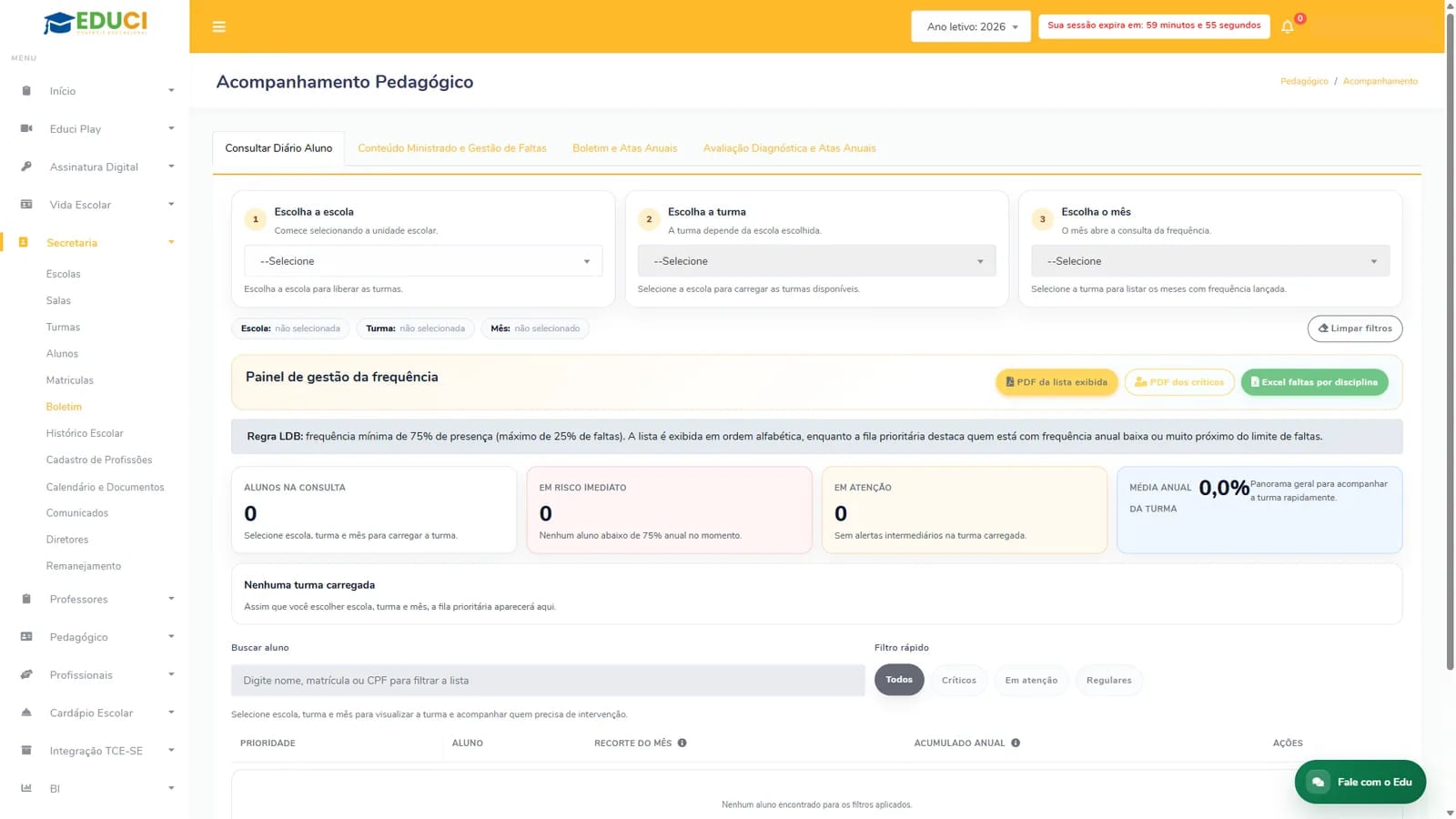Select the Regulares quick filter
The width and height of the screenshot is (1456, 819).
[x=1108, y=680]
